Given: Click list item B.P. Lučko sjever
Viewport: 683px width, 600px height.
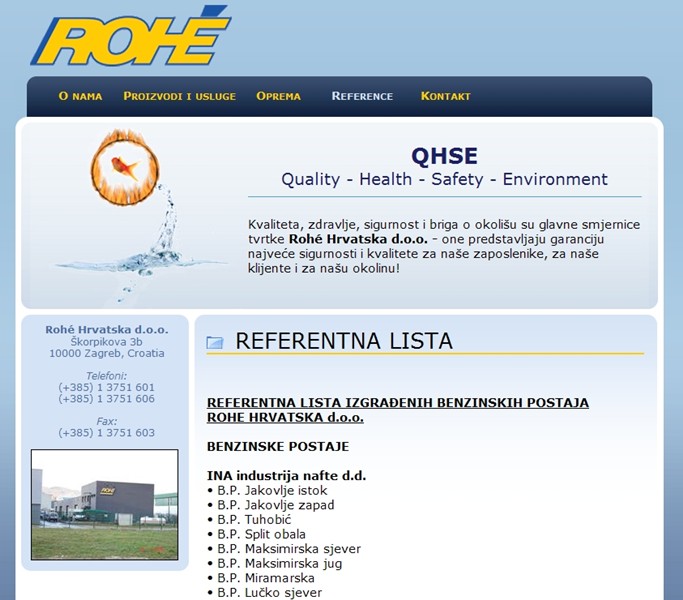Looking at the screenshot, I should [264, 593].
